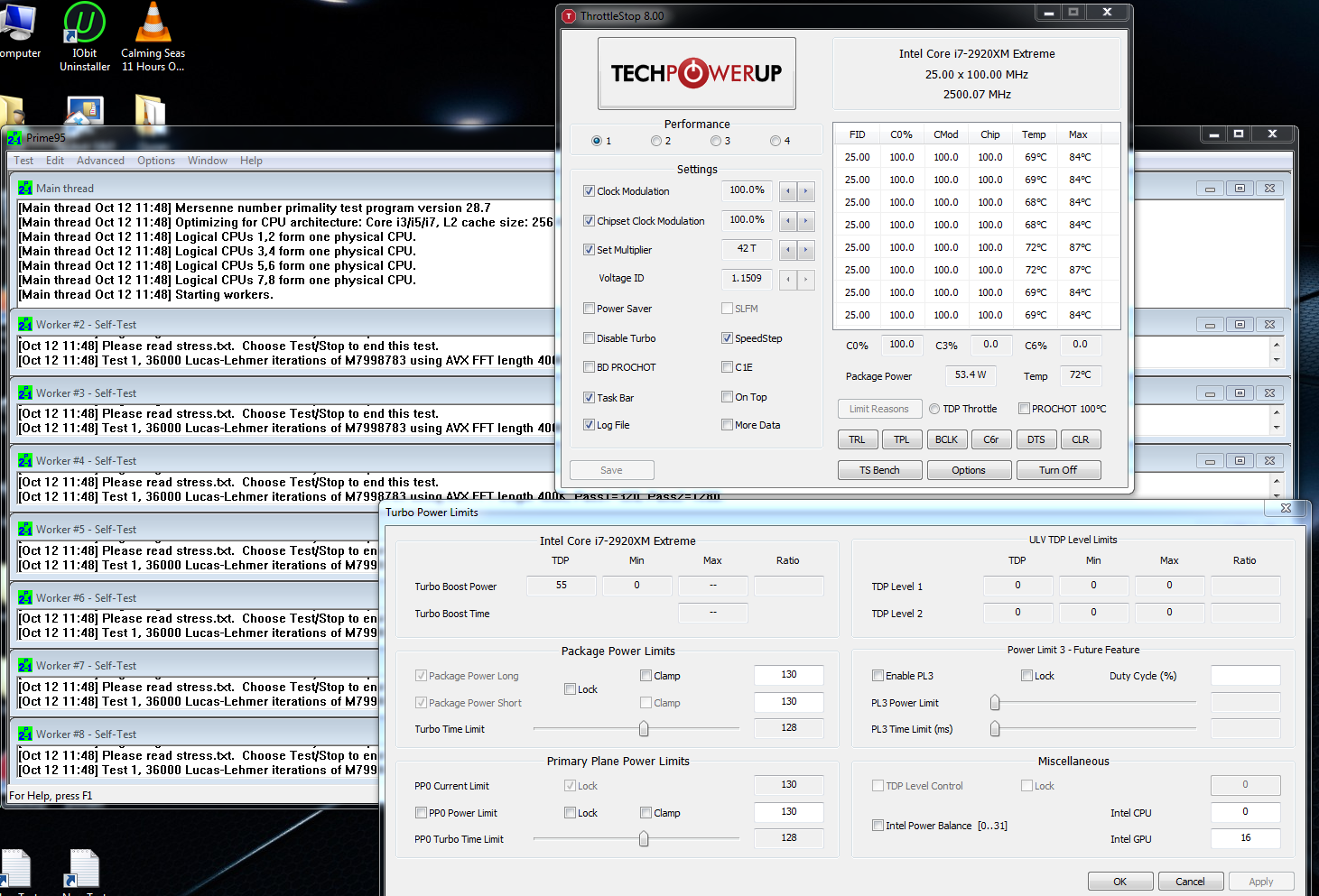Restore the Main thread child window
Viewport: 1319px width, 896px height.
1240,189
